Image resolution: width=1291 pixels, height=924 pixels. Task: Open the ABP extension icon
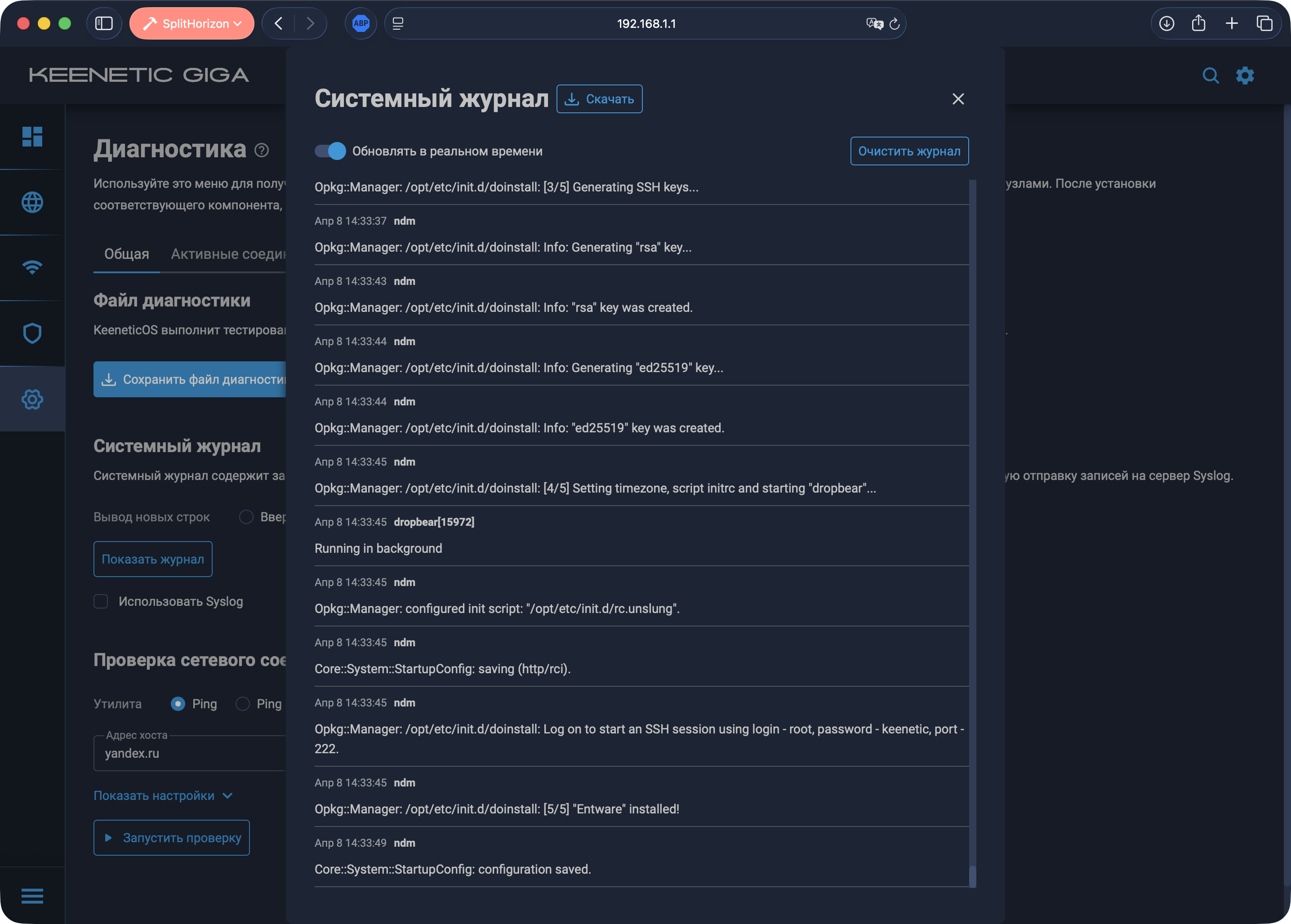[x=361, y=23]
